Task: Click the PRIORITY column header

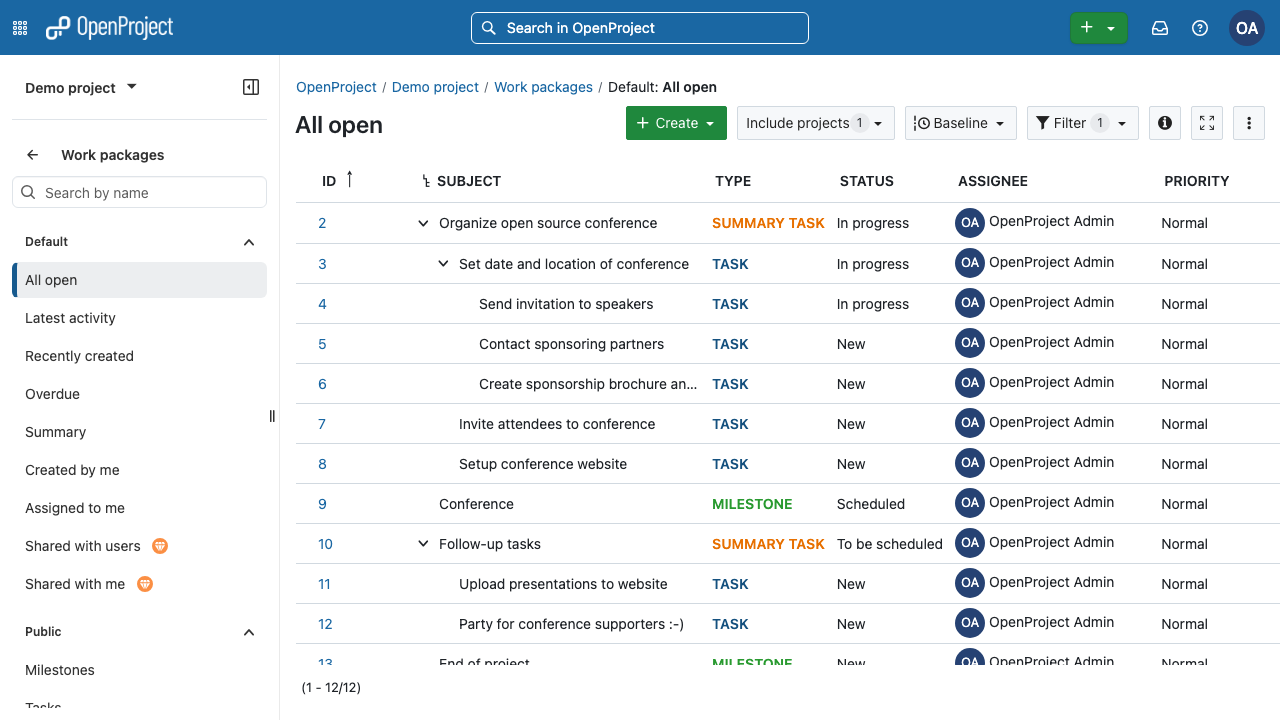Action: coord(1197,181)
